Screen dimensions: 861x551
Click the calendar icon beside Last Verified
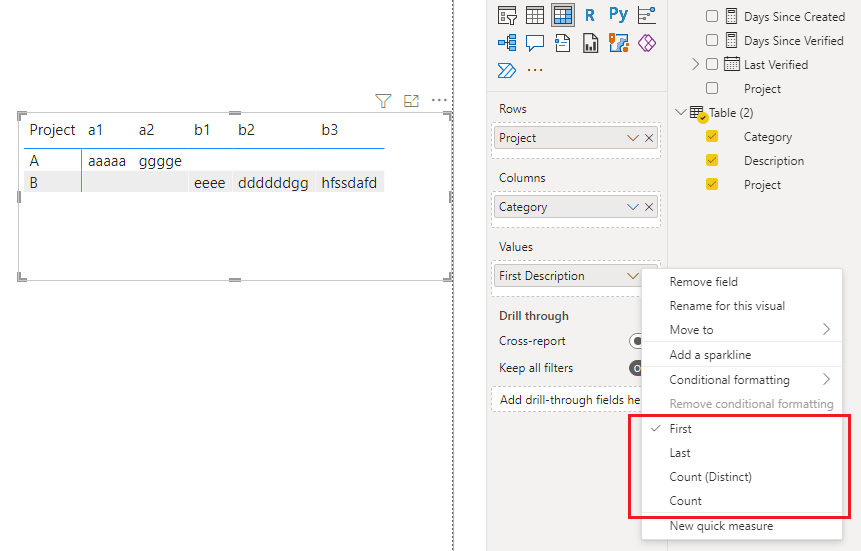click(x=731, y=64)
